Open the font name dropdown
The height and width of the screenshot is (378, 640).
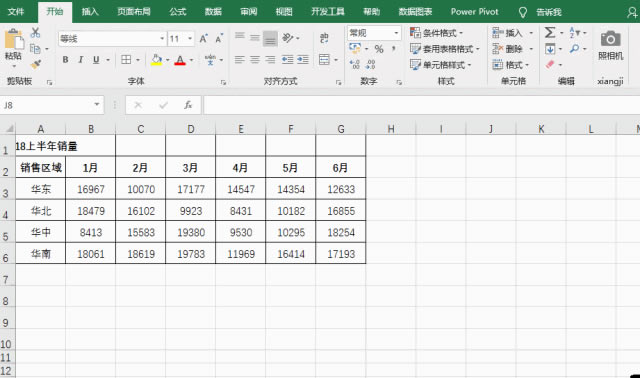[162, 39]
